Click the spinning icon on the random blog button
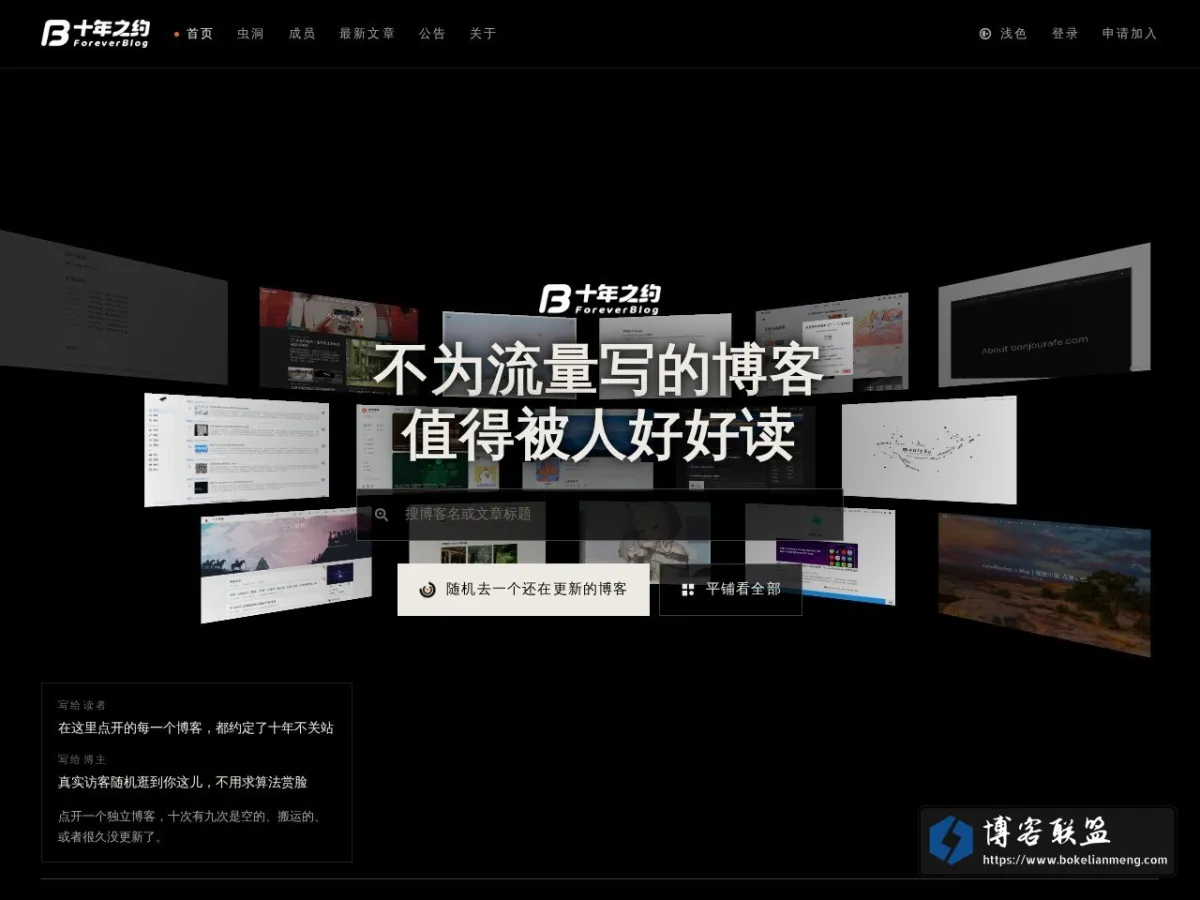1200x900 pixels. [x=427, y=590]
